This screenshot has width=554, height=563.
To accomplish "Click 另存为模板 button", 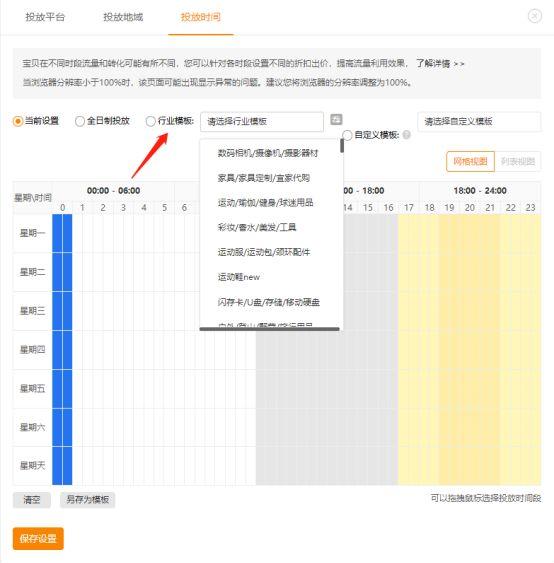I will tap(87, 499).
